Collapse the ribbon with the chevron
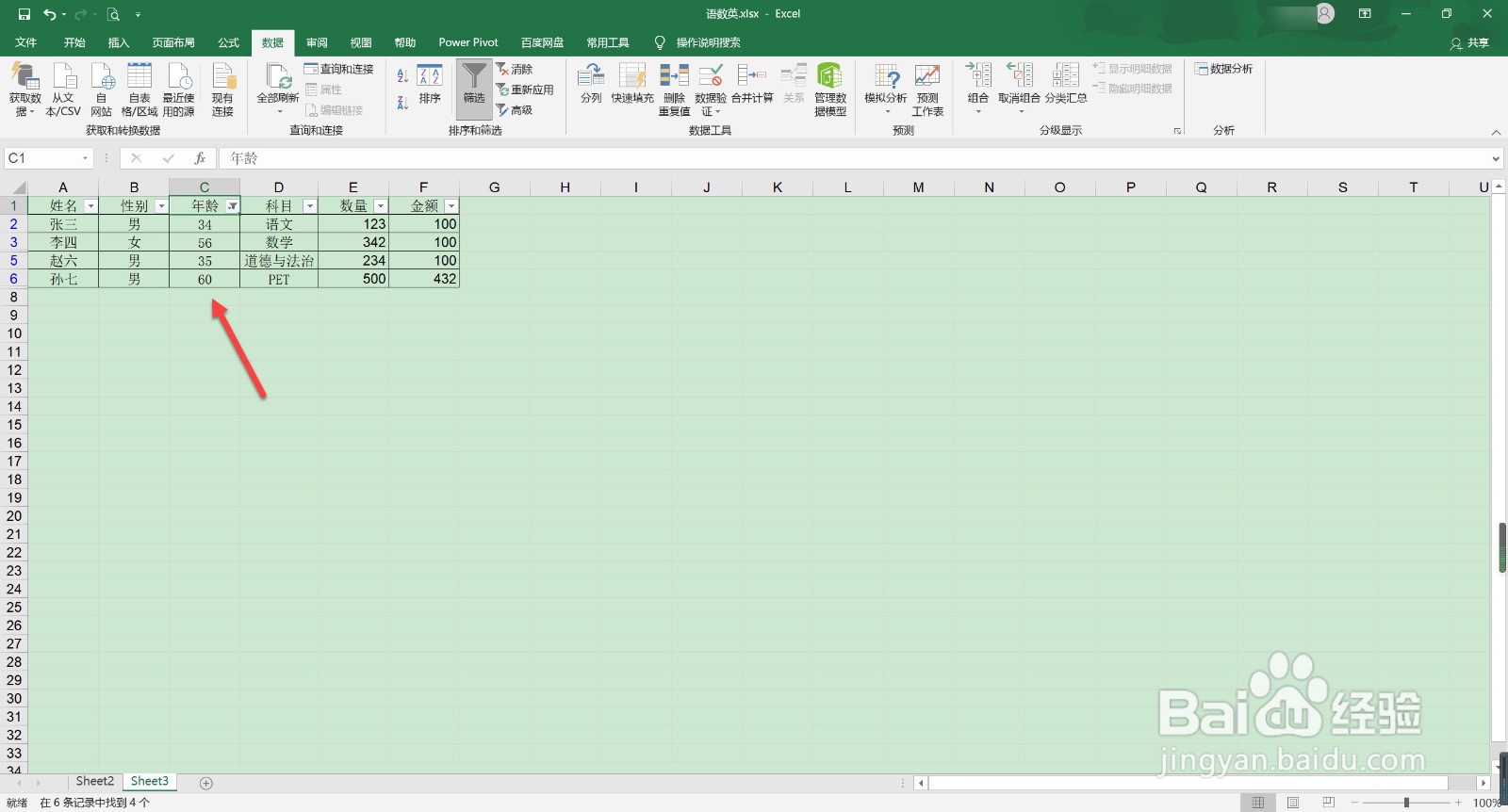 tap(1496, 132)
